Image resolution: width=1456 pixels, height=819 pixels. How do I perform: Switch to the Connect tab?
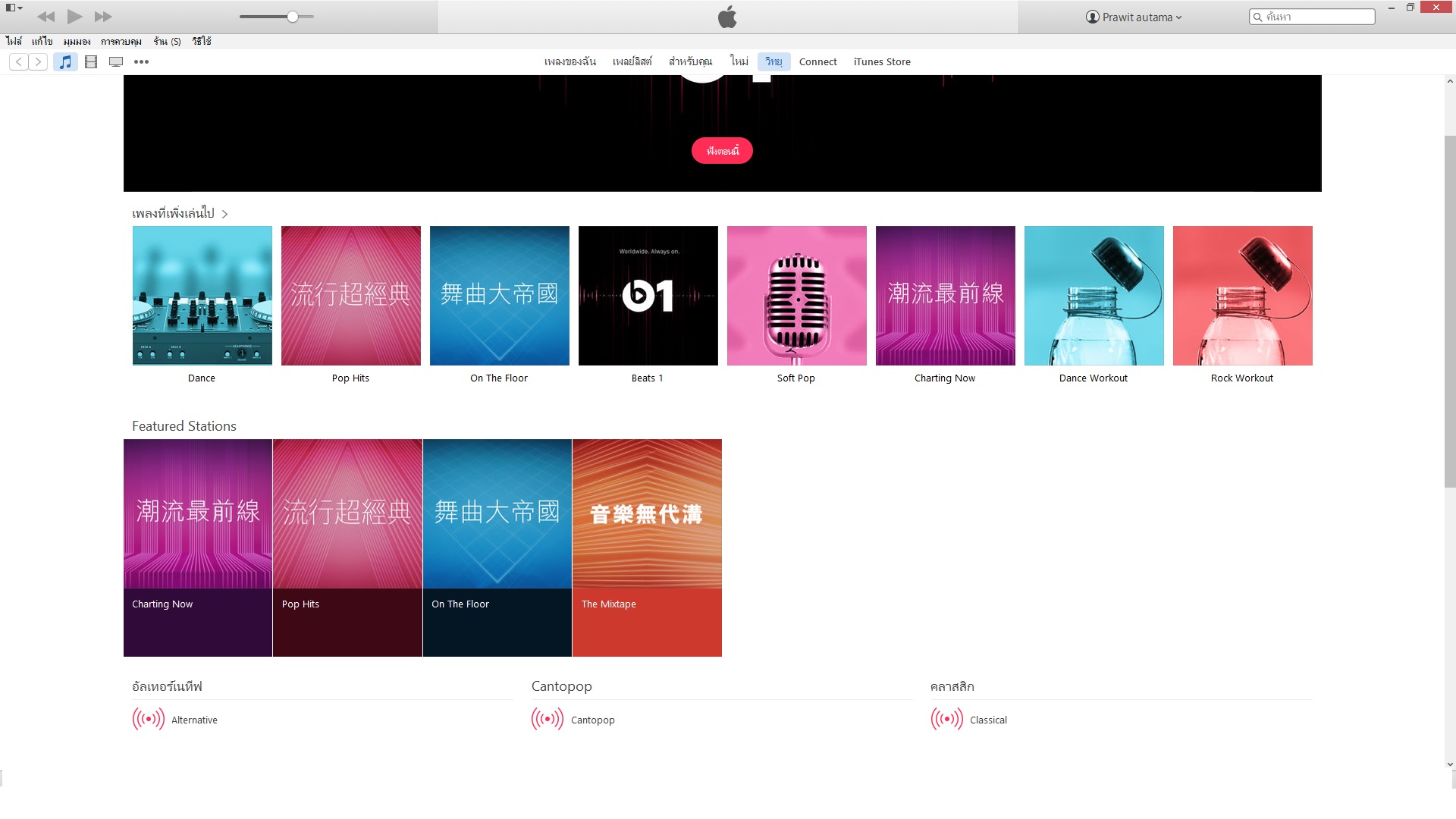click(817, 61)
